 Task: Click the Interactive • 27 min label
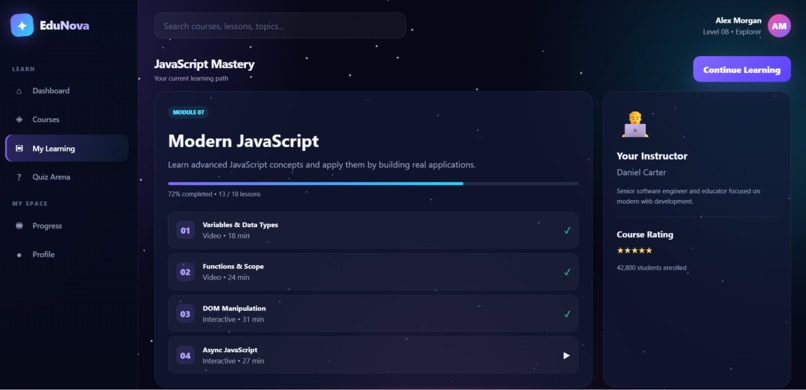233,361
